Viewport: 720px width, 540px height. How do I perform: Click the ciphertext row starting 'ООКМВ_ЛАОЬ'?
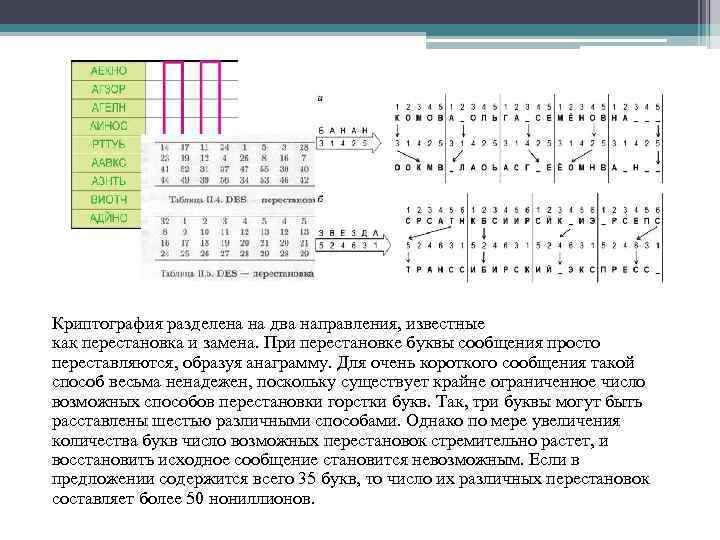click(527, 168)
